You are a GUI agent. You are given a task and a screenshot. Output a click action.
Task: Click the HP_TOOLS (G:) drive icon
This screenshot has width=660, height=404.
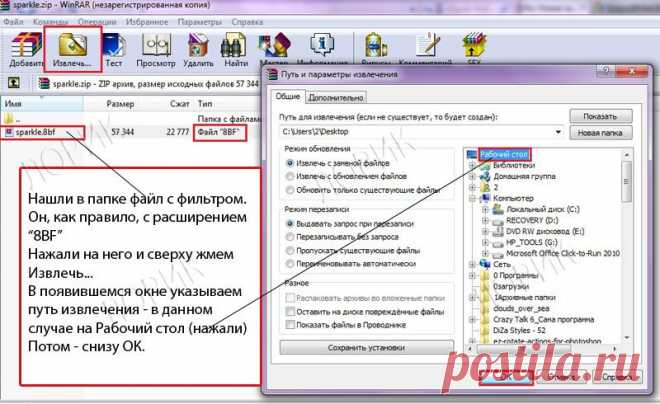tap(498, 243)
